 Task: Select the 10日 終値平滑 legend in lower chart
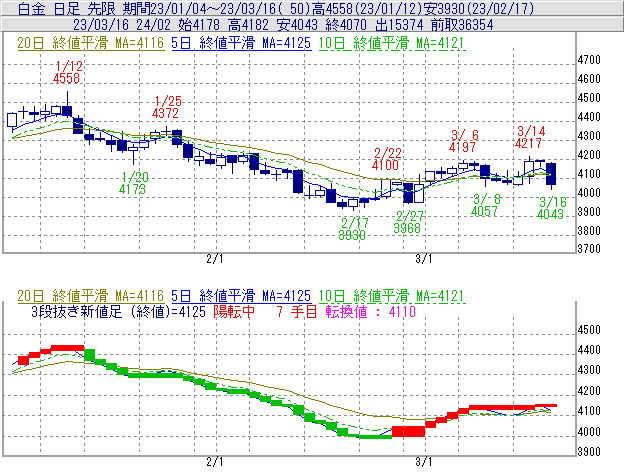click(392, 296)
